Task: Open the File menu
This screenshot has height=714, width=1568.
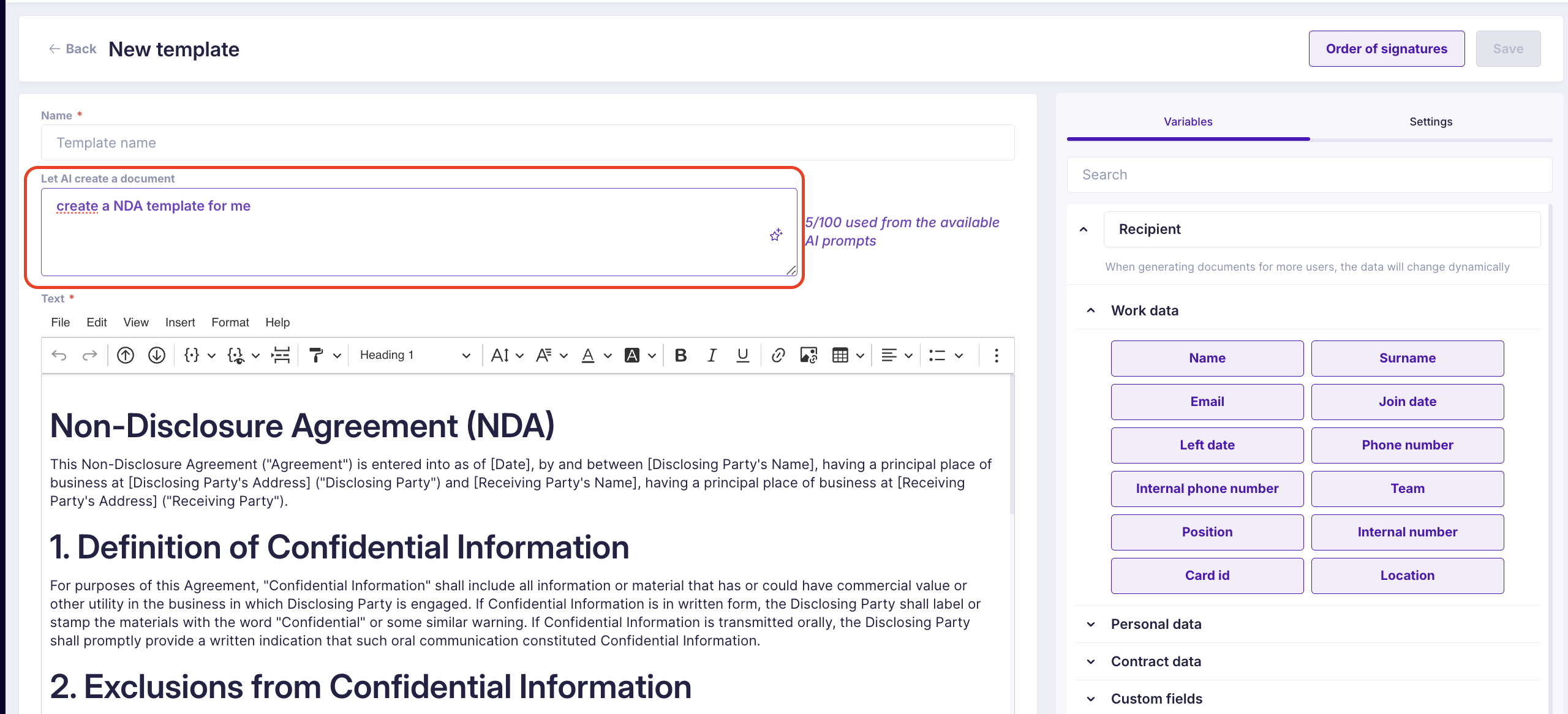Action: point(61,322)
